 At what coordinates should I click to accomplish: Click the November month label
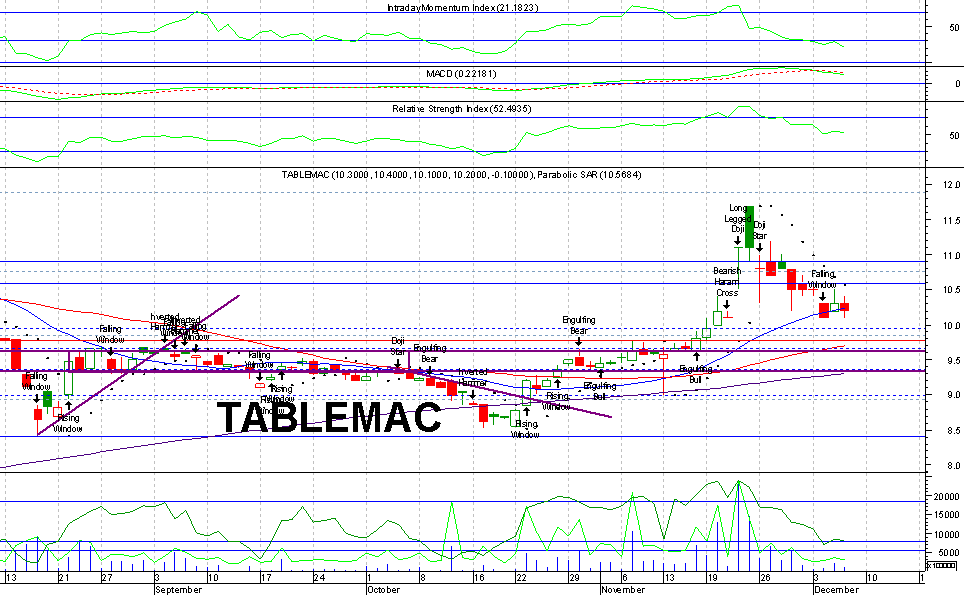[x=623, y=589]
